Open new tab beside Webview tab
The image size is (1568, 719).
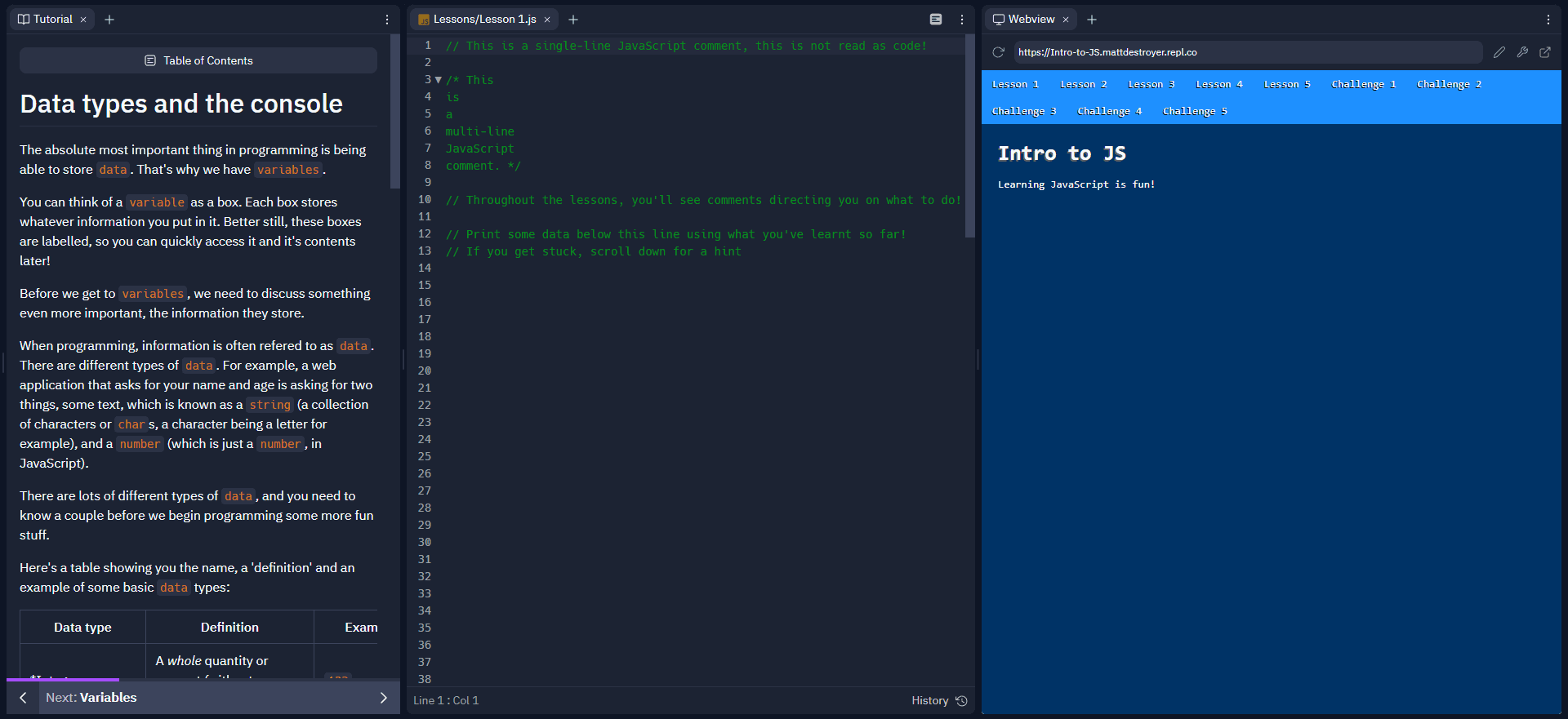pos(1092,20)
